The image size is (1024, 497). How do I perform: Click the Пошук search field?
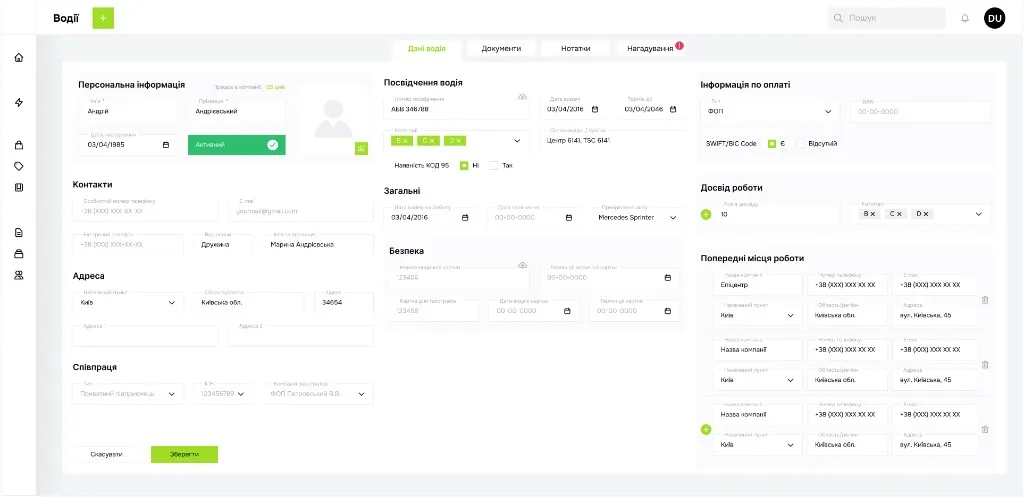(887, 18)
